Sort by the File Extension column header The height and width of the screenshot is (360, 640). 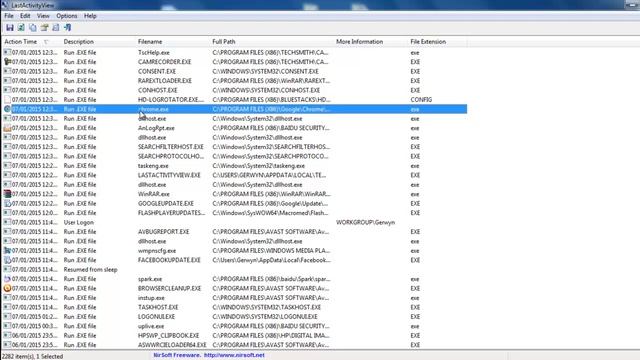coord(438,42)
